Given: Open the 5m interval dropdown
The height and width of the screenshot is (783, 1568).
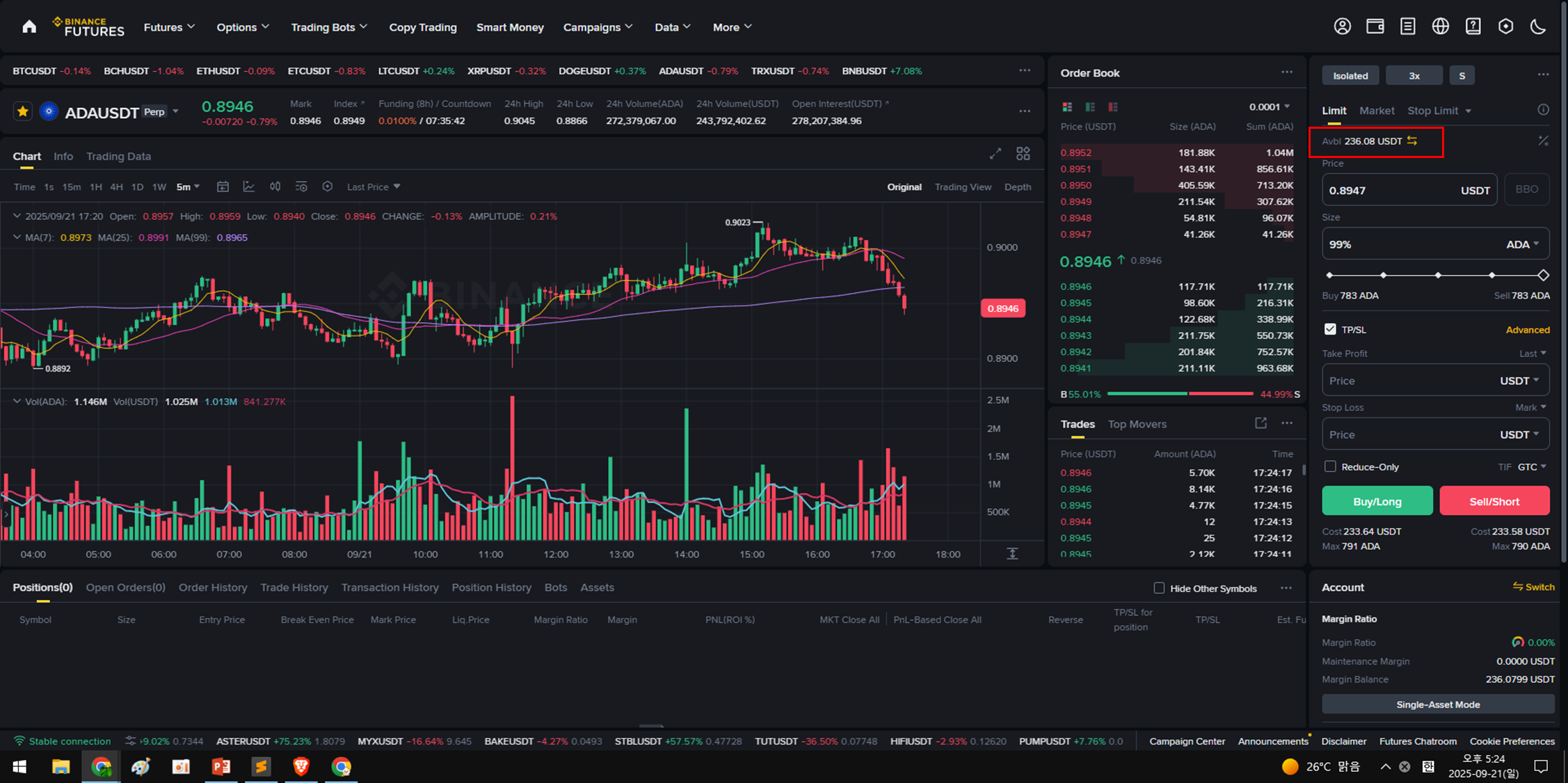Looking at the screenshot, I should coord(188,187).
